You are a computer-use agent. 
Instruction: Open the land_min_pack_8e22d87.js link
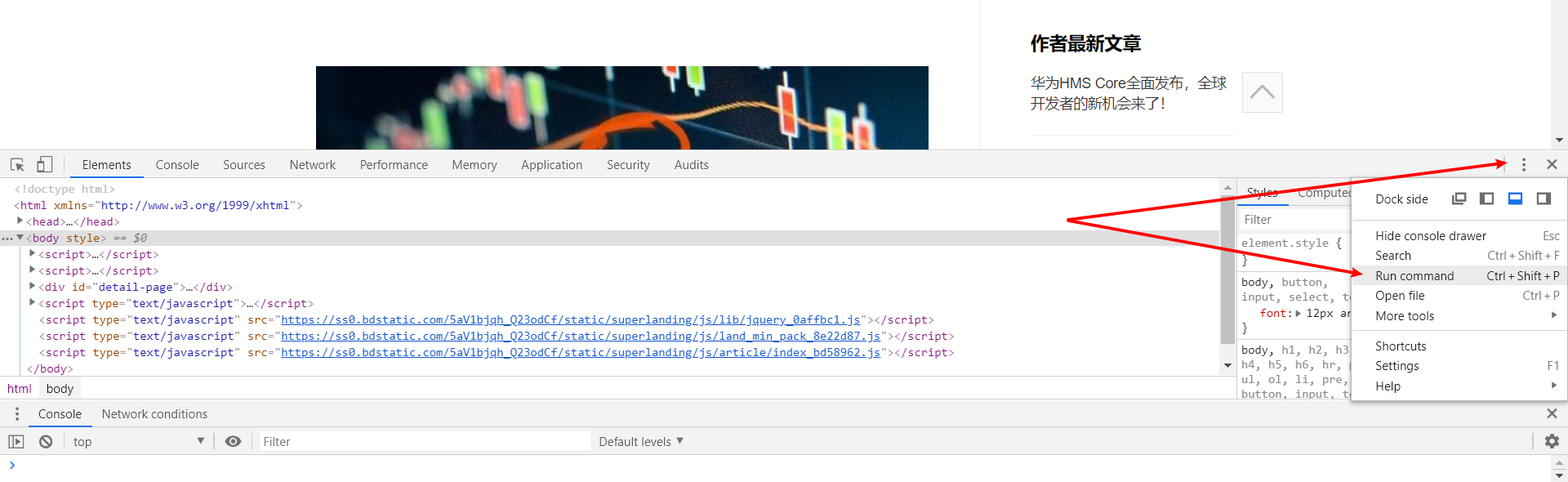click(x=581, y=337)
